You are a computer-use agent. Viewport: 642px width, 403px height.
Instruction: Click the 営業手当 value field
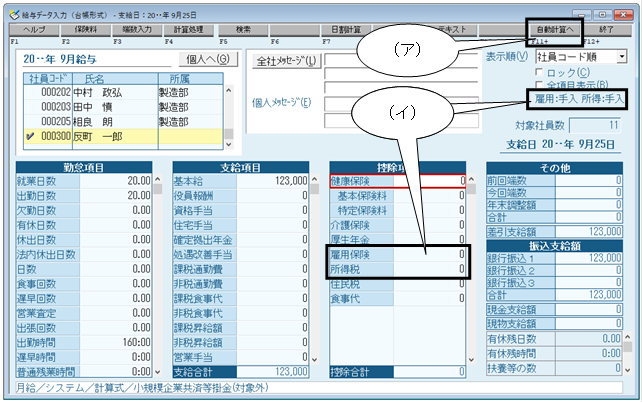273,358
